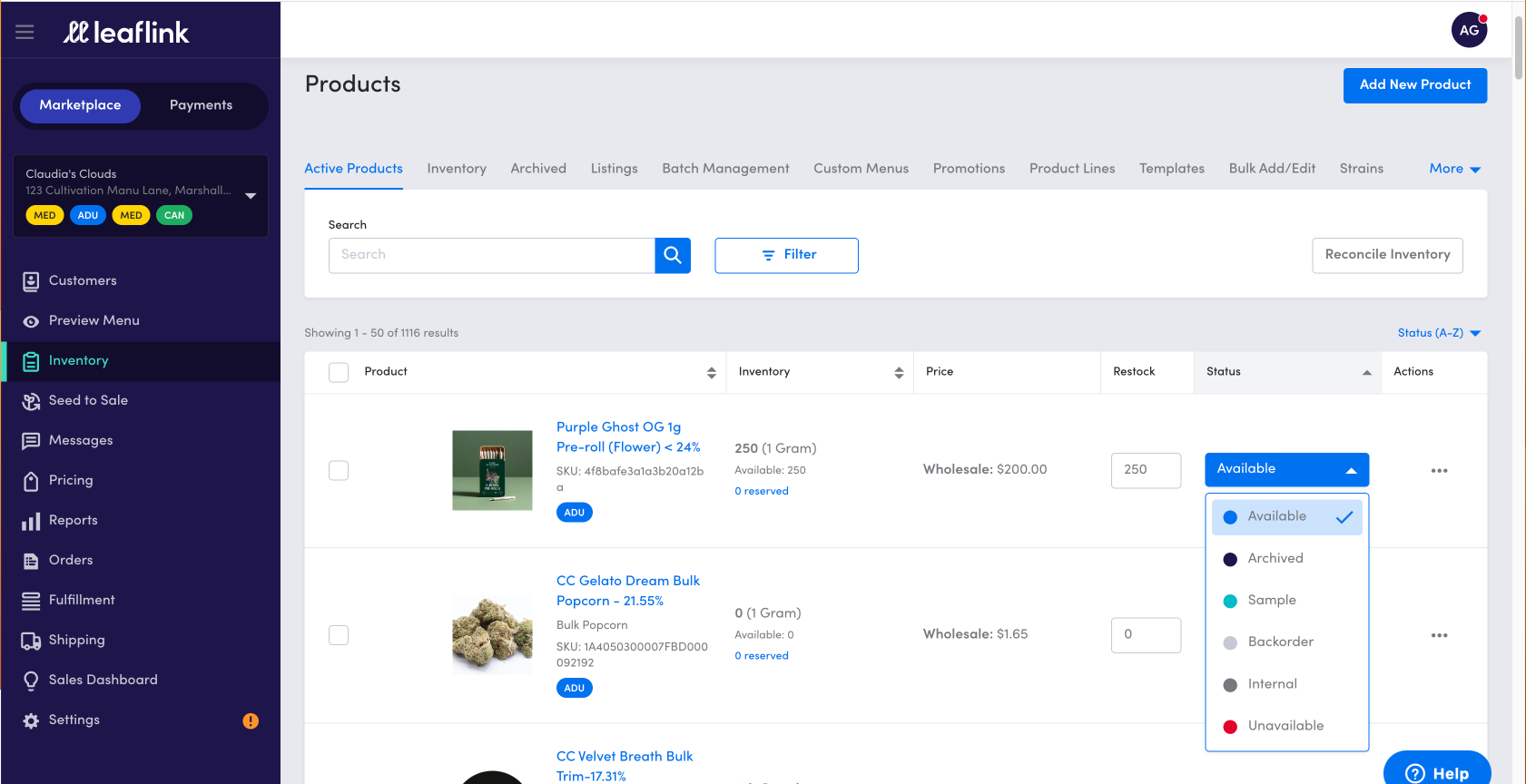Click the Help question mark button

1437,771
